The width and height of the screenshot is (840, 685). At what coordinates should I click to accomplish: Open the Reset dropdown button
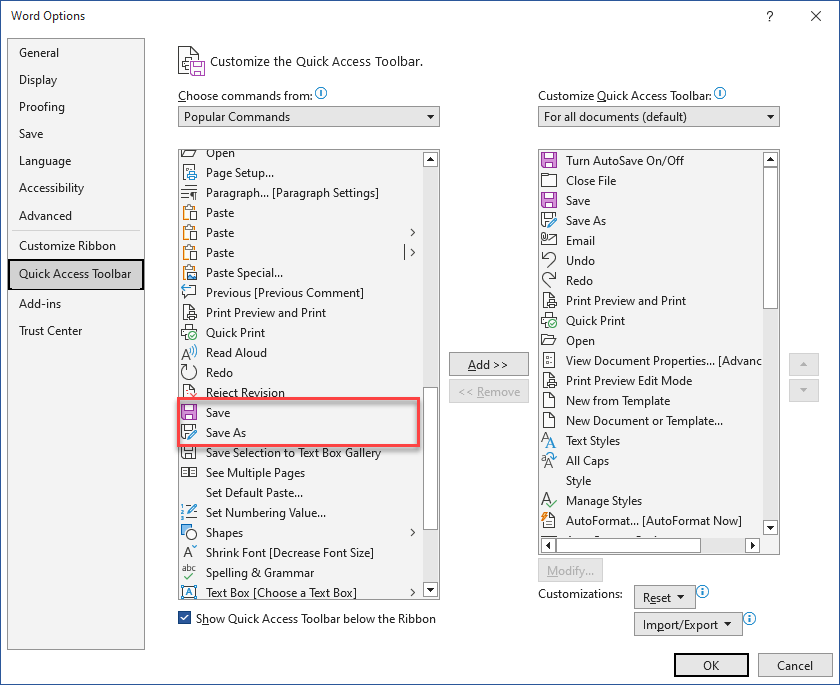tap(664, 597)
